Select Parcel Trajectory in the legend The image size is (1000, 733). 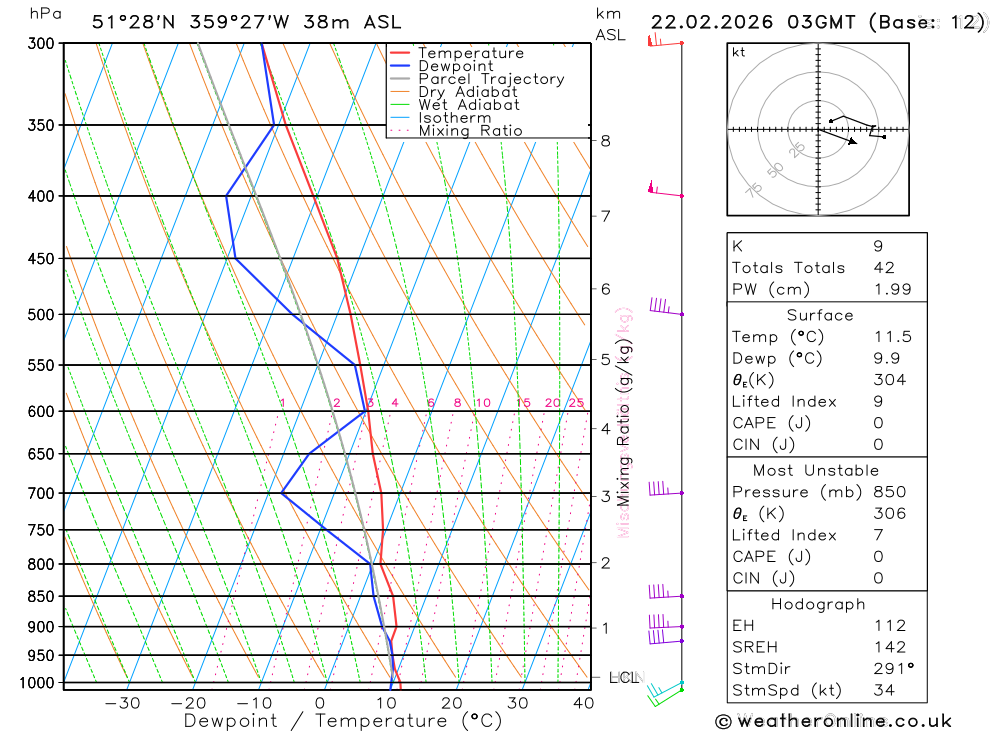(x=491, y=79)
